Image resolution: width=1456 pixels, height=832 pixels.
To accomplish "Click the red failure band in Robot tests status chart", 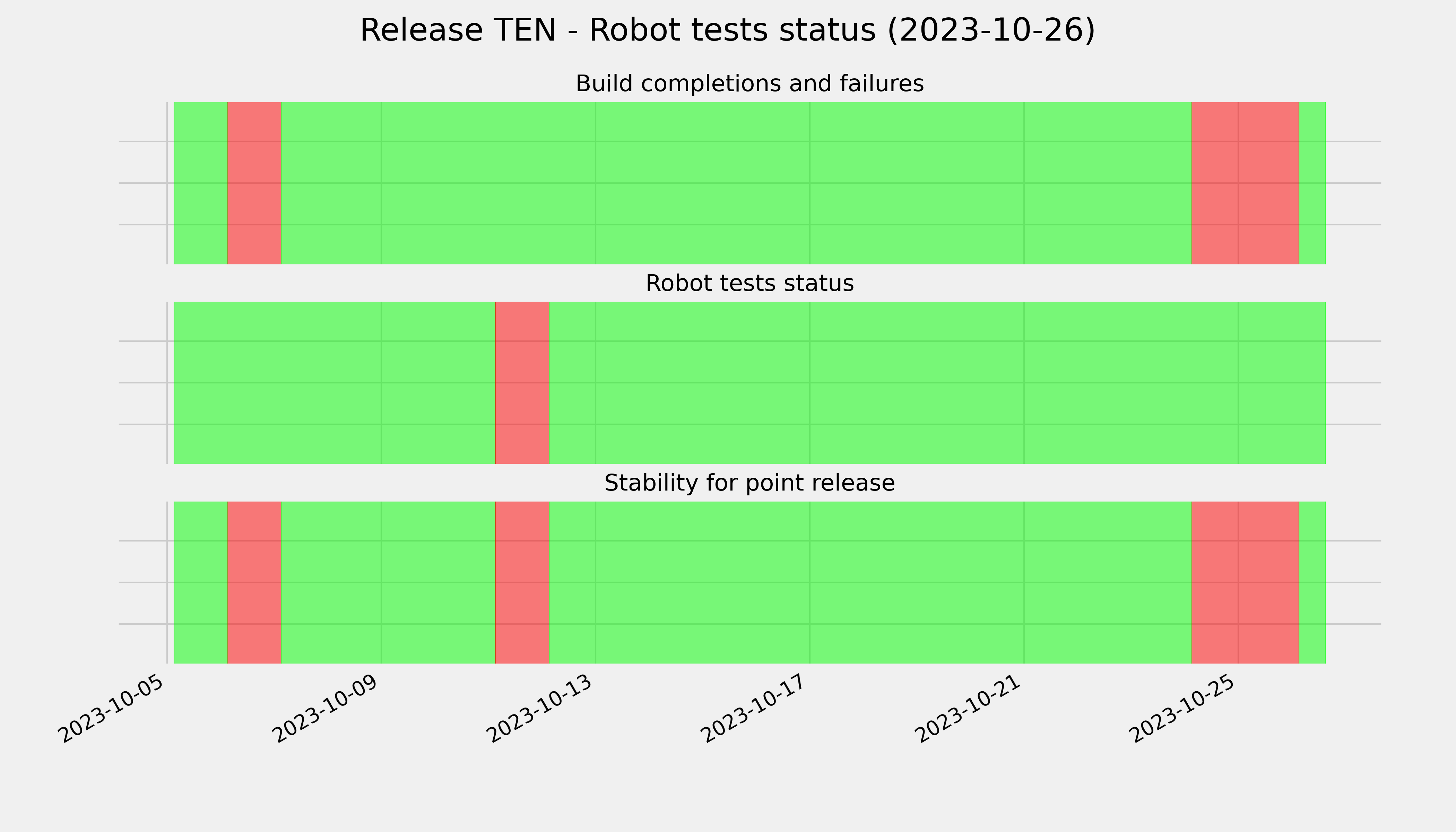I will coord(522,383).
